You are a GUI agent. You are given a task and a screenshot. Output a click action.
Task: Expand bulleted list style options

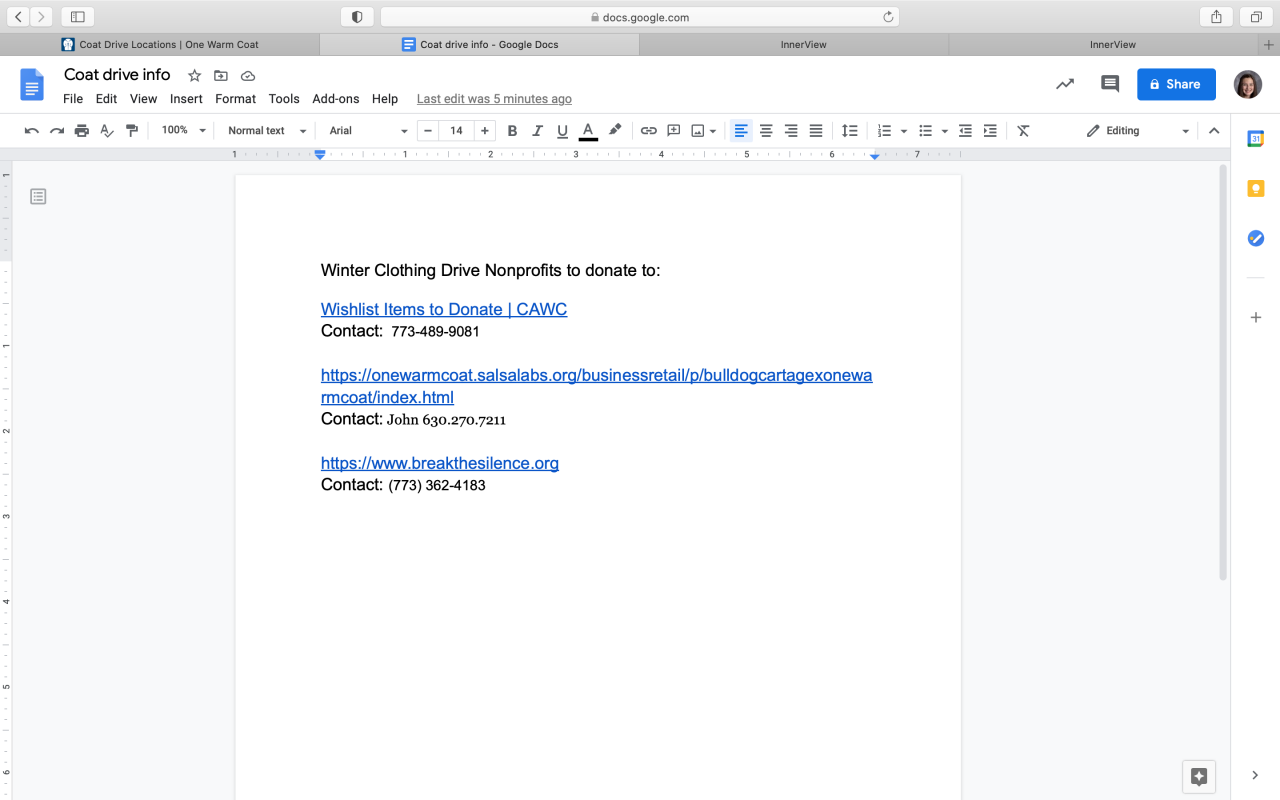pyautogui.click(x=945, y=131)
